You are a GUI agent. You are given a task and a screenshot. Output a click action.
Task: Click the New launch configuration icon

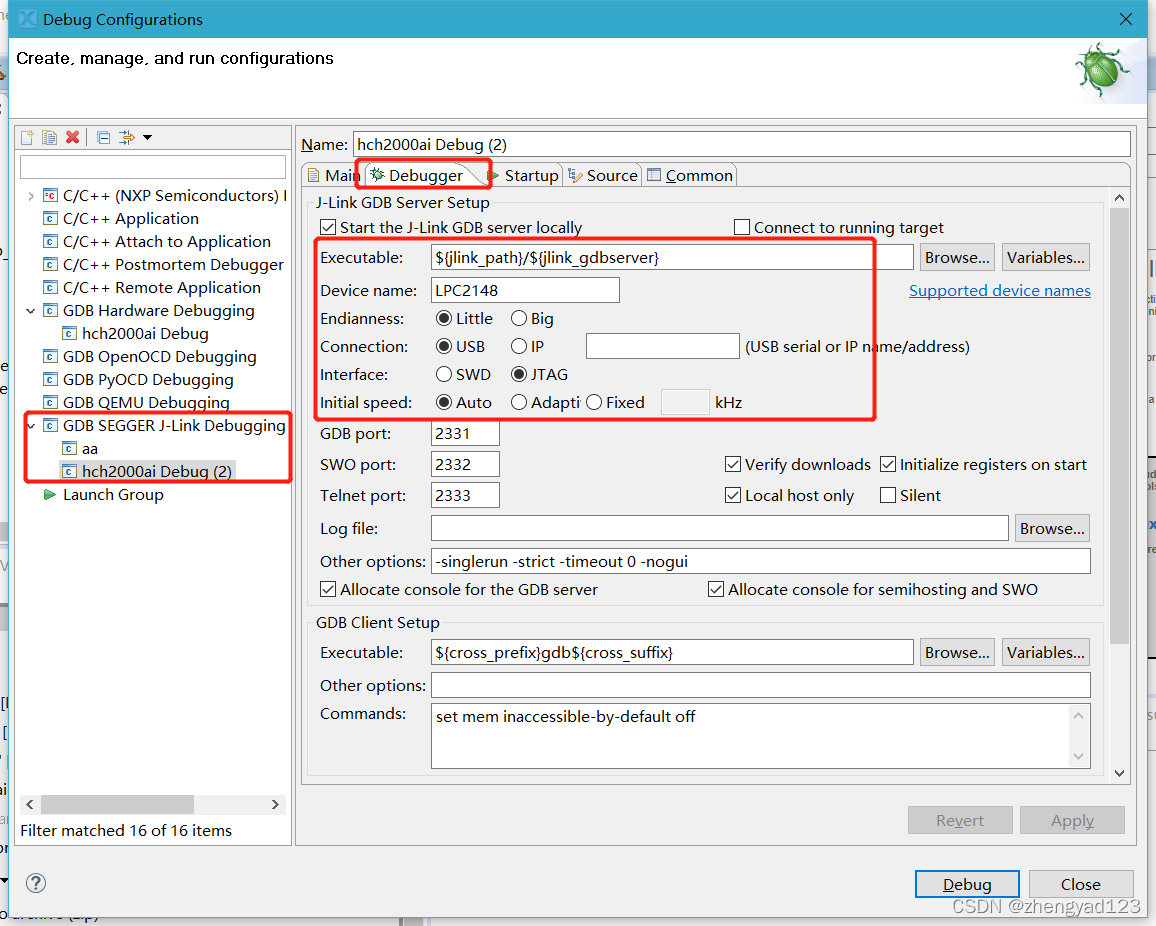point(27,137)
